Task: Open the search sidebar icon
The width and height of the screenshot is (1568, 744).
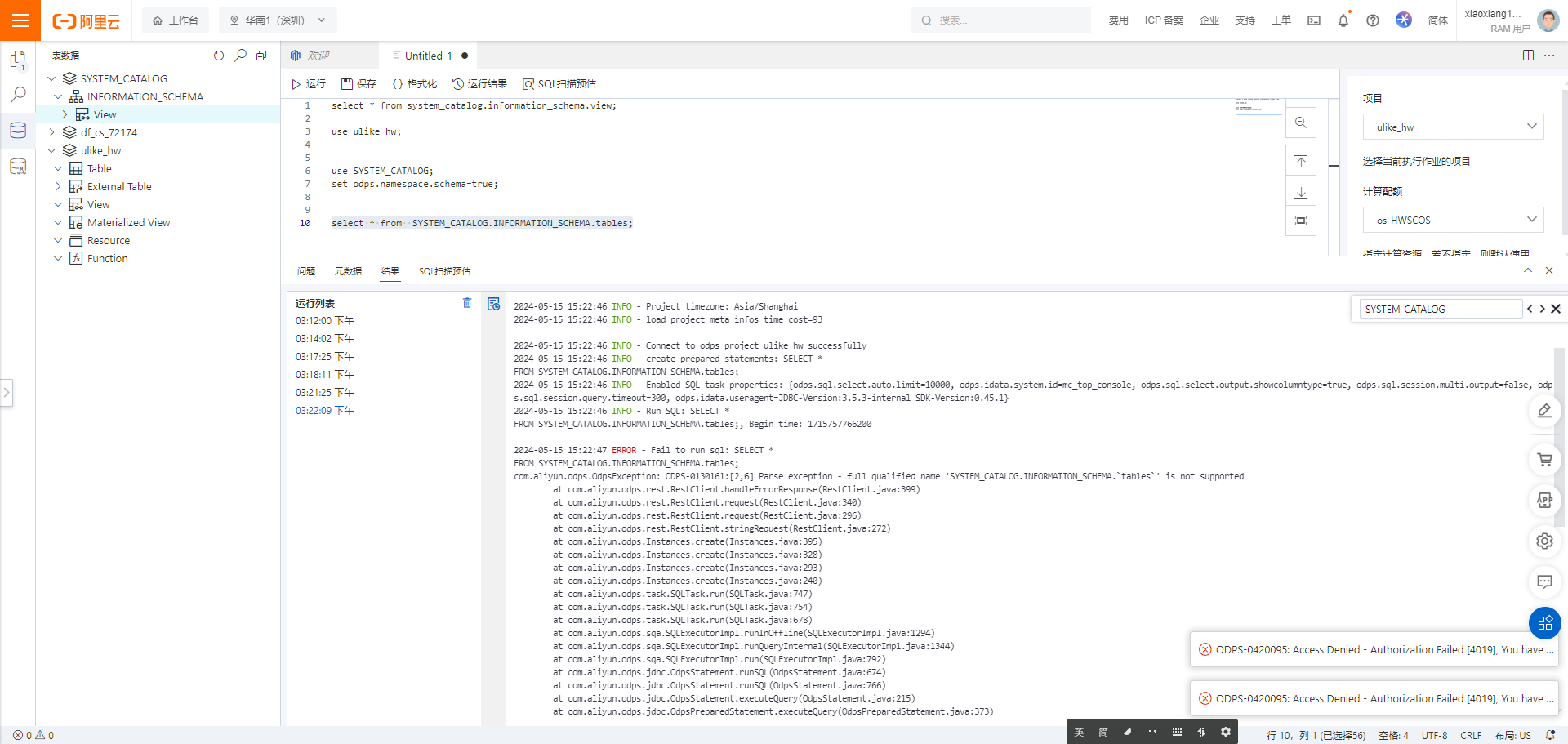Action: (18, 95)
